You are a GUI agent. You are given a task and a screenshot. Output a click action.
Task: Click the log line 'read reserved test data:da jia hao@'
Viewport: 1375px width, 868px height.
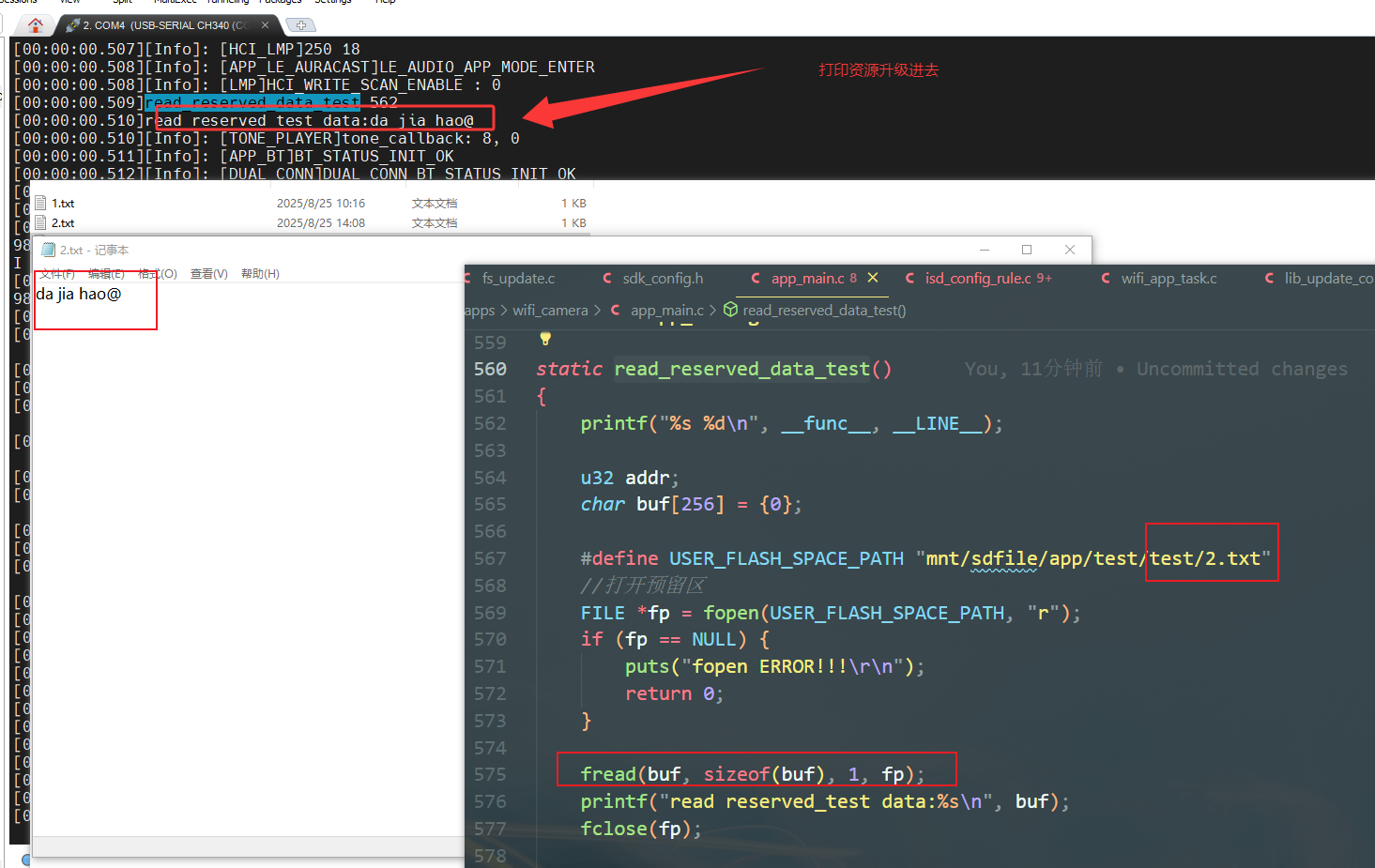click(x=310, y=120)
